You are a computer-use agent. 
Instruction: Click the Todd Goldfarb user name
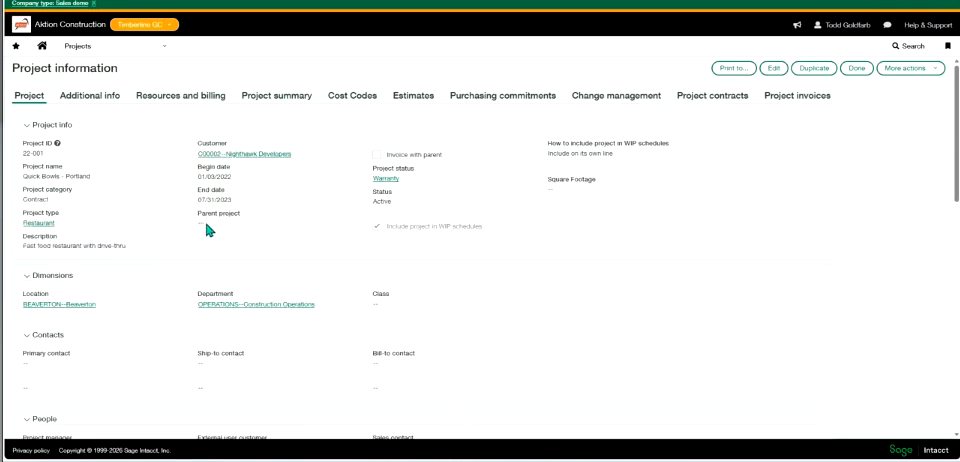[x=847, y=25]
